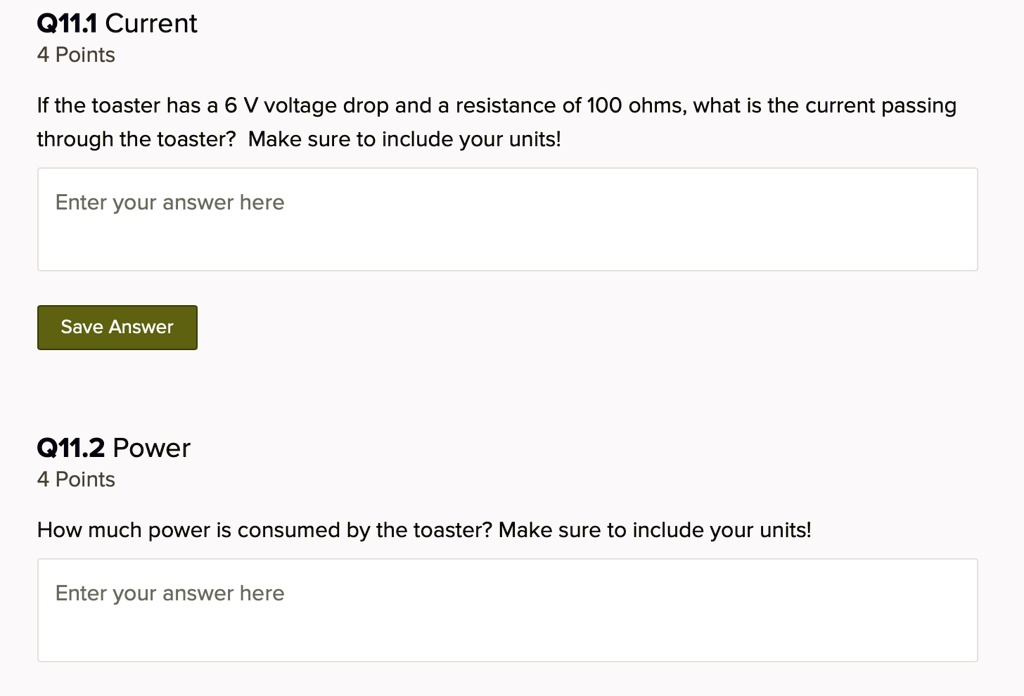Click the 4 Points label under Q11.2

pos(75,479)
